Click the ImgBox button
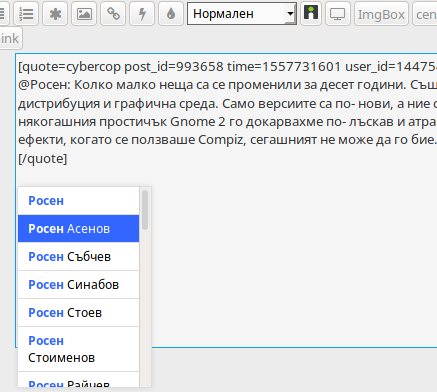Image resolution: width=437 pixels, height=392 pixels. [381, 14]
